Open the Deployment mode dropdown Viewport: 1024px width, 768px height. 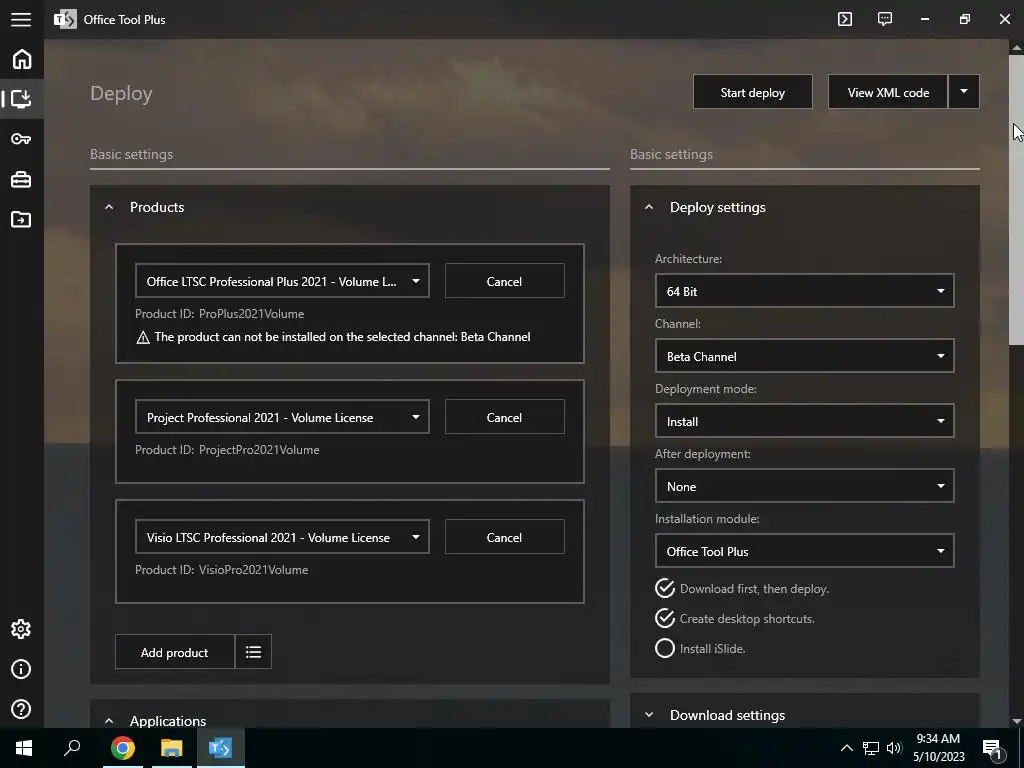(x=805, y=421)
